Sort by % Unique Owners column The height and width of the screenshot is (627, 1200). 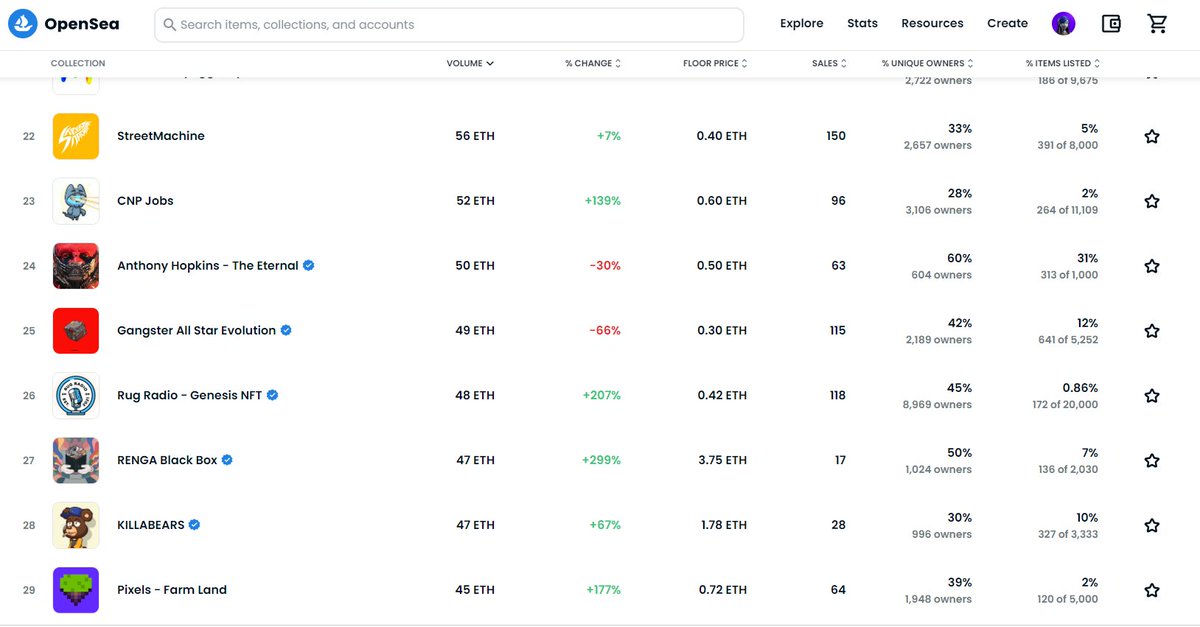(927, 63)
